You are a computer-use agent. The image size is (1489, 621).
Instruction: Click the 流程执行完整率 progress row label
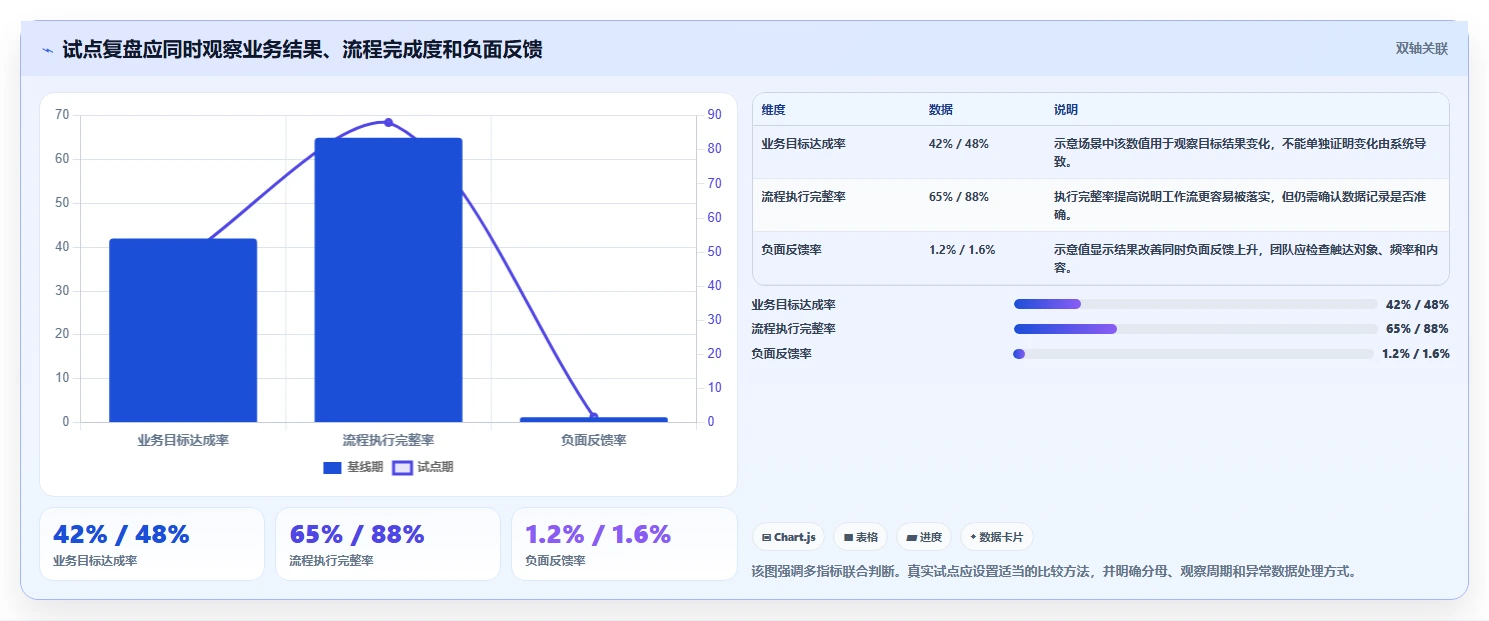(x=794, y=329)
